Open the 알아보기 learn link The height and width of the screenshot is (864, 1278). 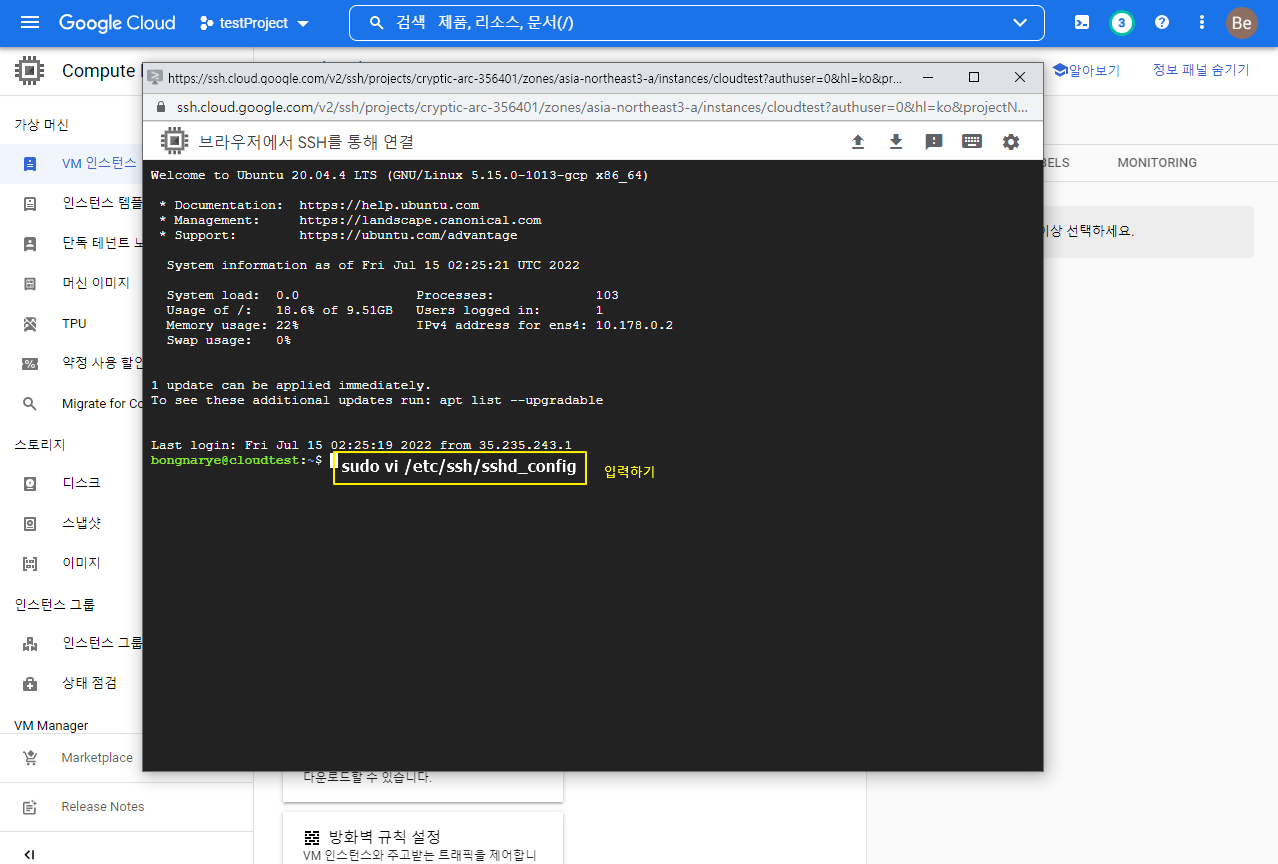pyautogui.click(x=1086, y=70)
